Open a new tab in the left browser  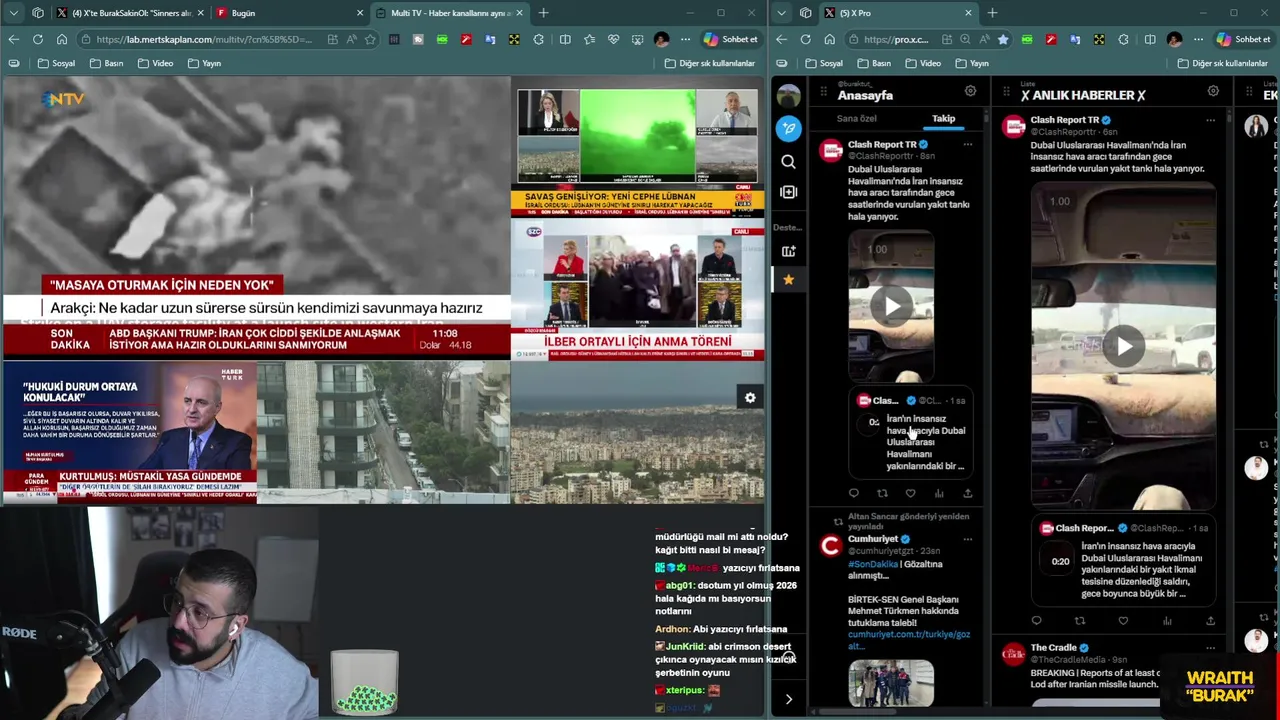click(x=543, y=13)
